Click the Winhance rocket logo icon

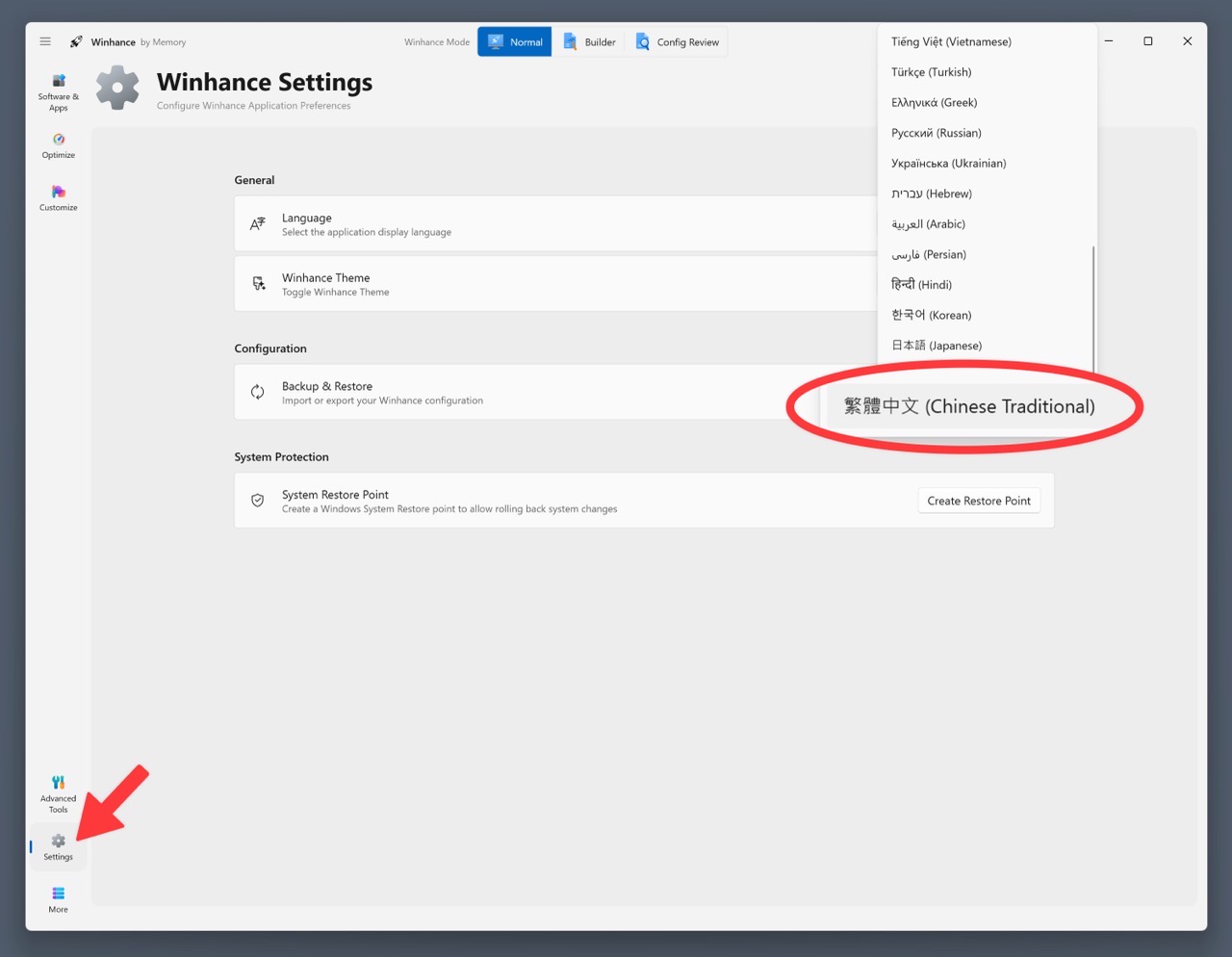click(76, 41)
